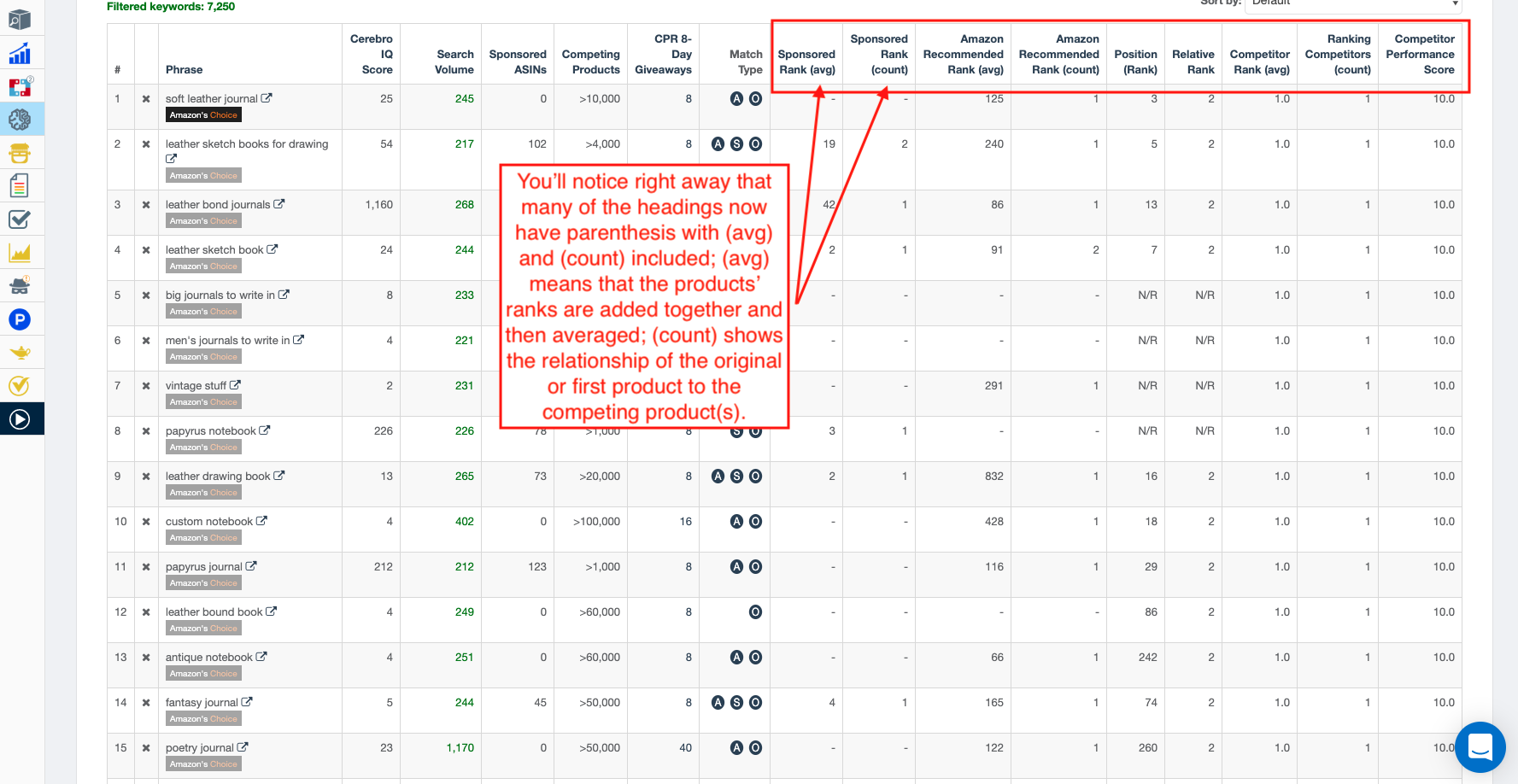Screen dimensions: 1518x784
Task: Click the play button icon in sidebar
Action: [20, 419]
